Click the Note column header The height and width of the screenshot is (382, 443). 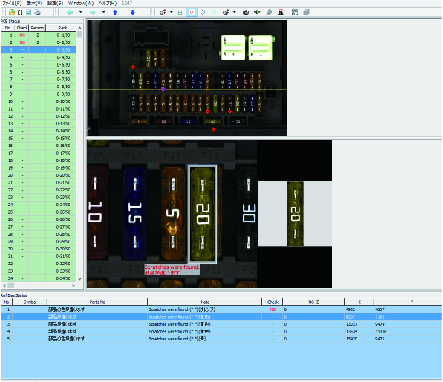[204, 302]
